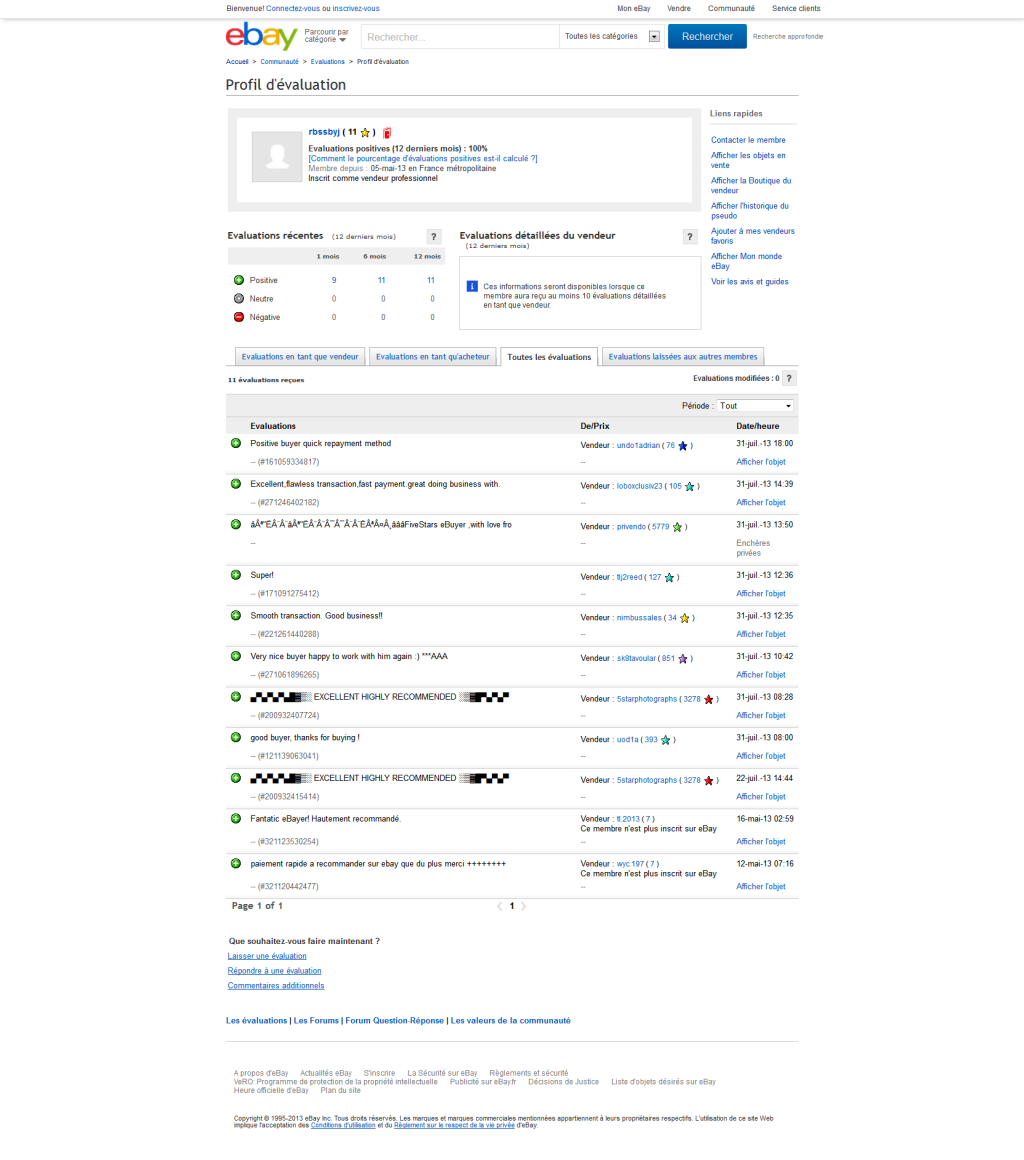Open the Communauté menu item
This screenshot has width=1024, height=1160.
(x=732, y=9)
